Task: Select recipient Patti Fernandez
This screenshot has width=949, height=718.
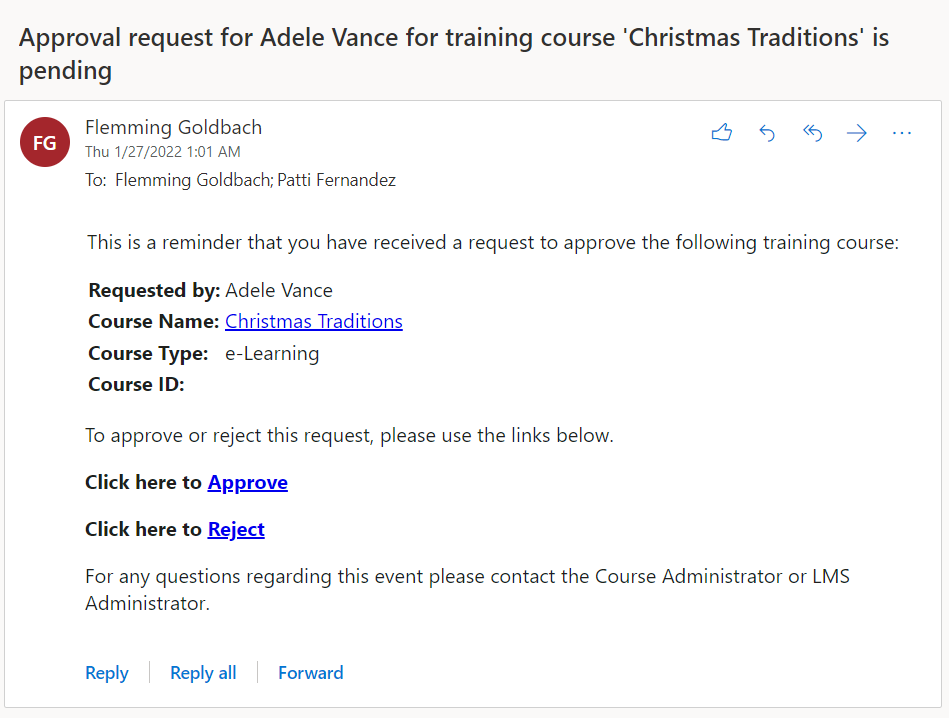Action: tap(336, 181)
